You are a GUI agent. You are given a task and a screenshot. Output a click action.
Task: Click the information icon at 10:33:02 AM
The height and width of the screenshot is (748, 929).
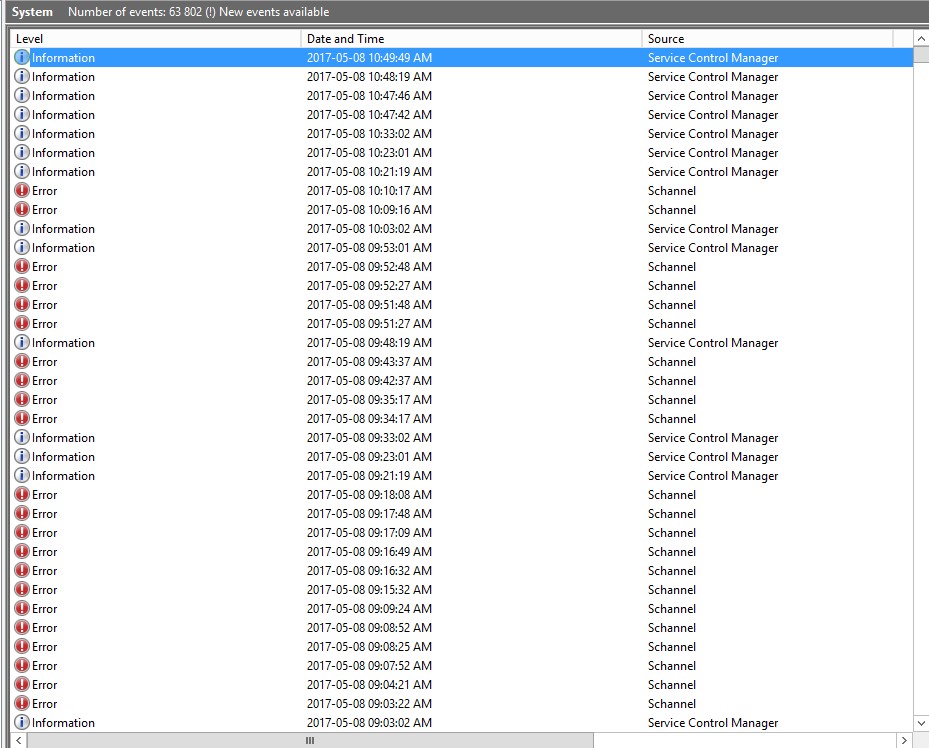(22, 133)
